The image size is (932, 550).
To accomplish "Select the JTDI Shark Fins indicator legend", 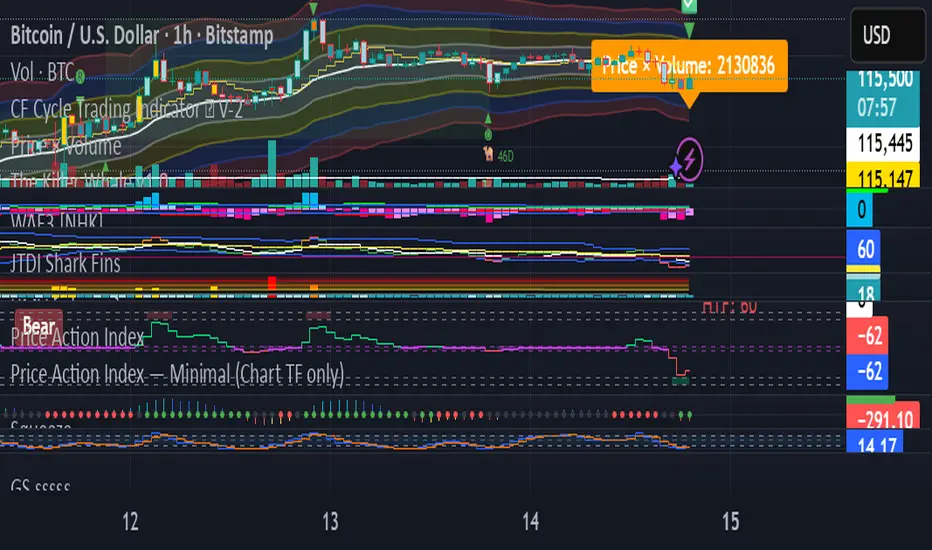I will tap(65, 263).
